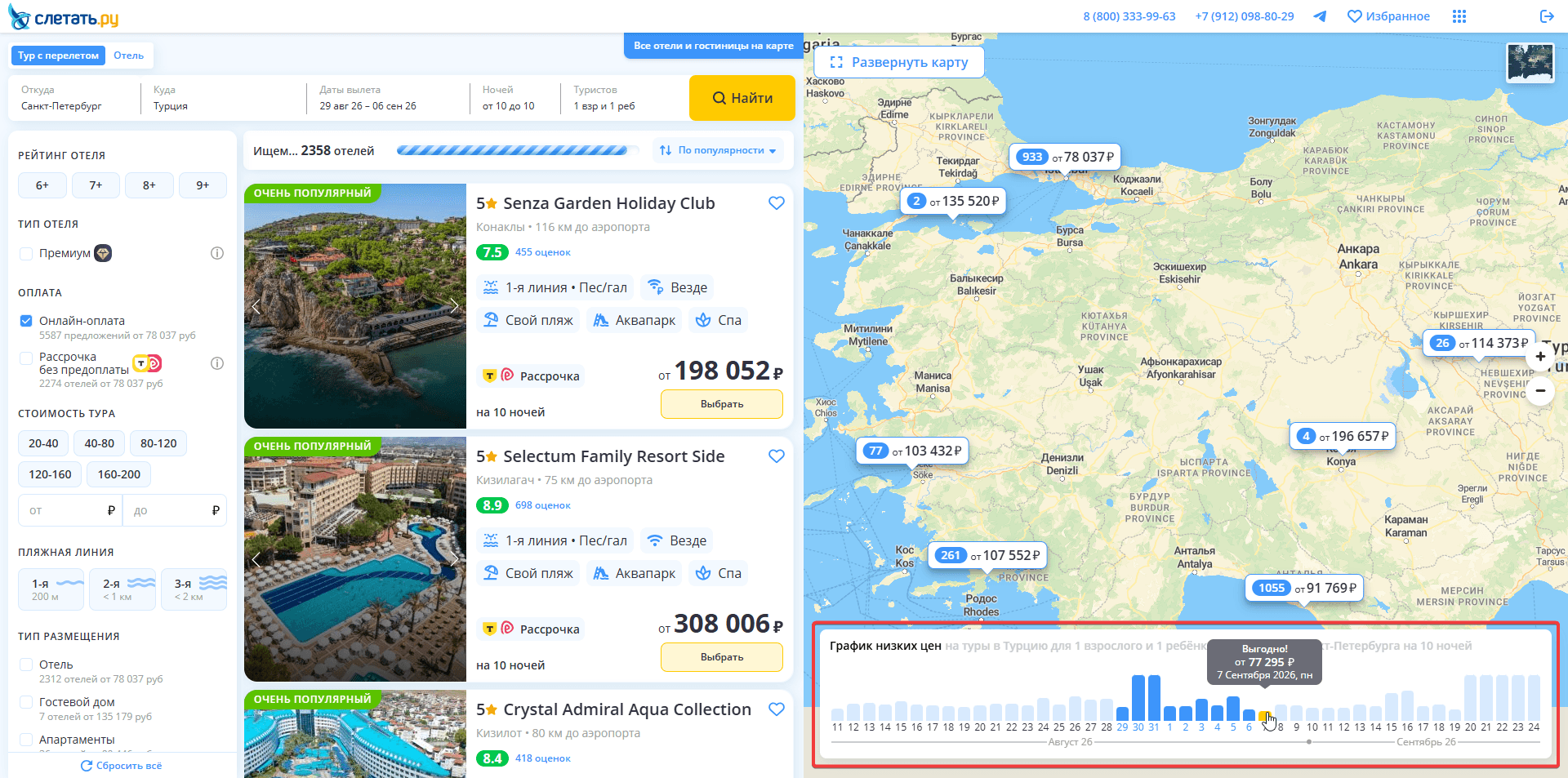Select the 1-я beach line option
This screenshot has height=778, width=1568.
(51, 589)
